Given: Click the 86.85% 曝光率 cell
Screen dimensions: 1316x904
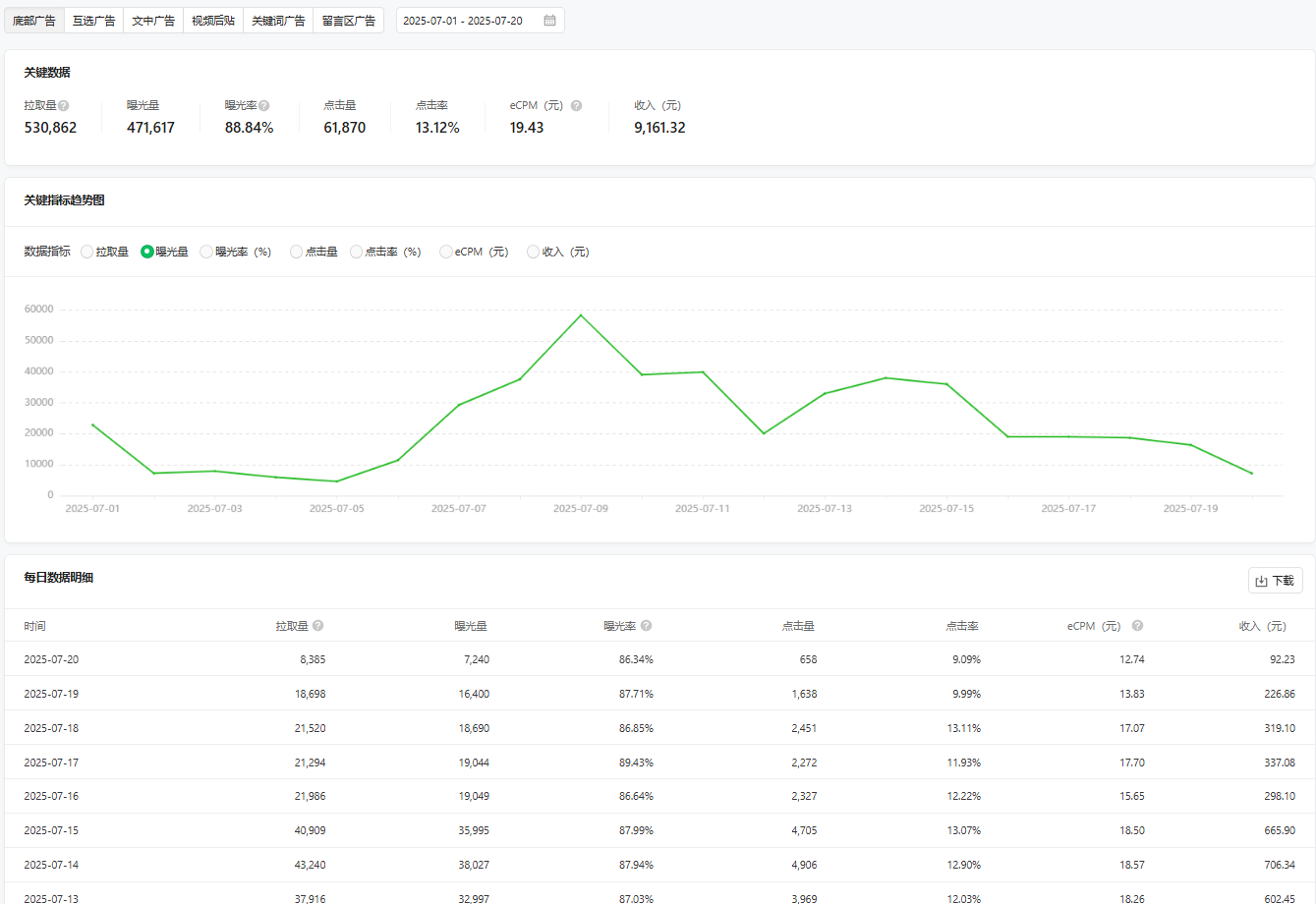Looking at the screenshot, I should click(x=636, y=728).
